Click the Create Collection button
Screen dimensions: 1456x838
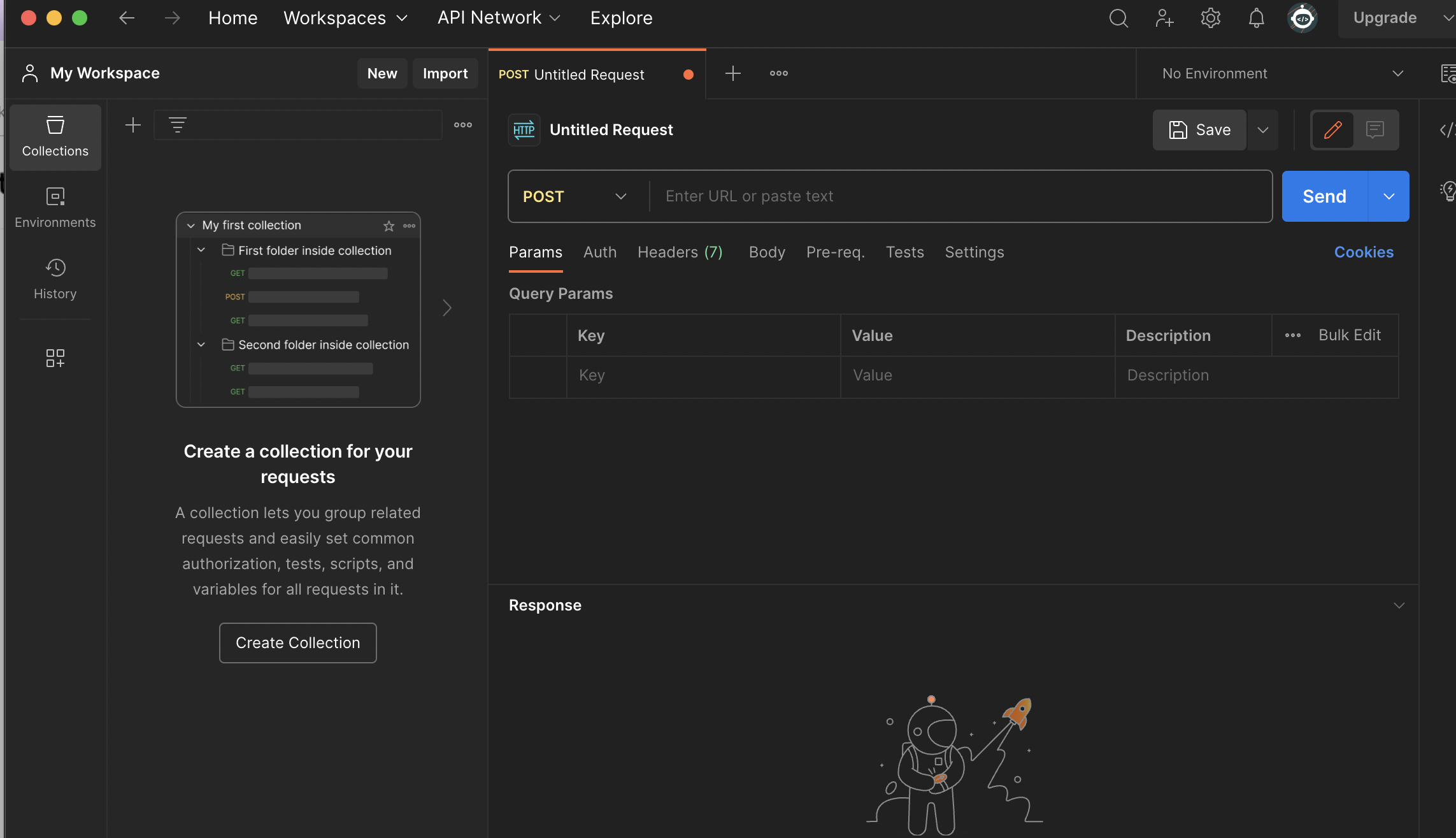click(298, 643)
